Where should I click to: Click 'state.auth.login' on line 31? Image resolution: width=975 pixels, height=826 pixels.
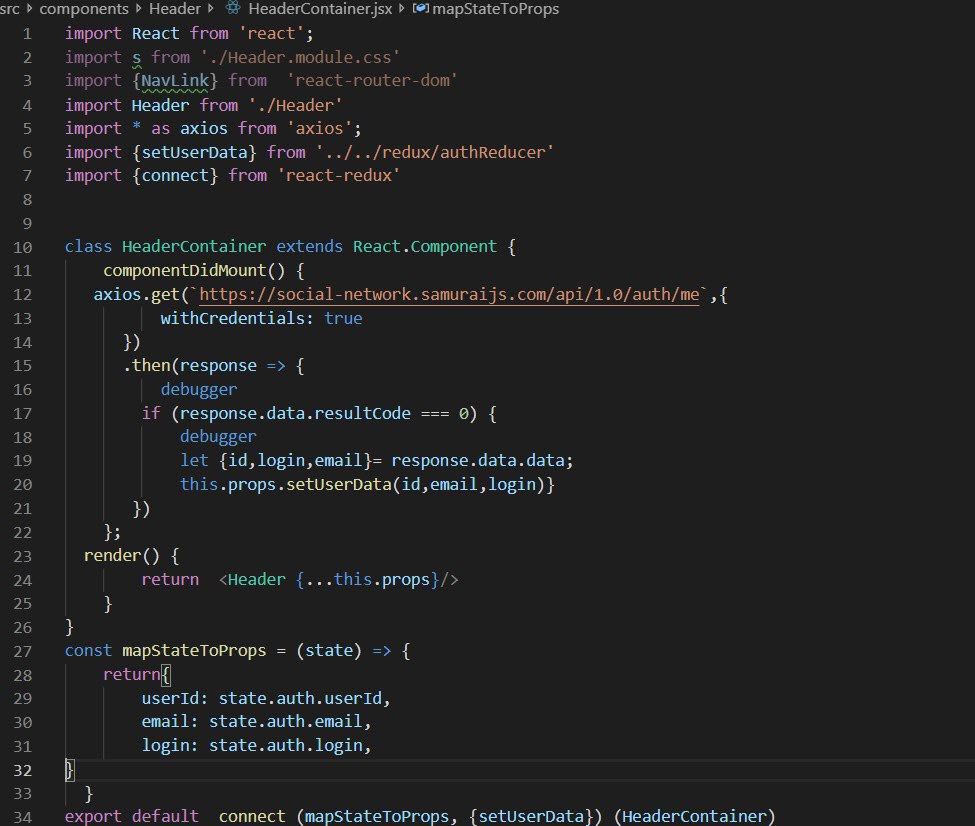pyautogui.click(x=285, y=746)
